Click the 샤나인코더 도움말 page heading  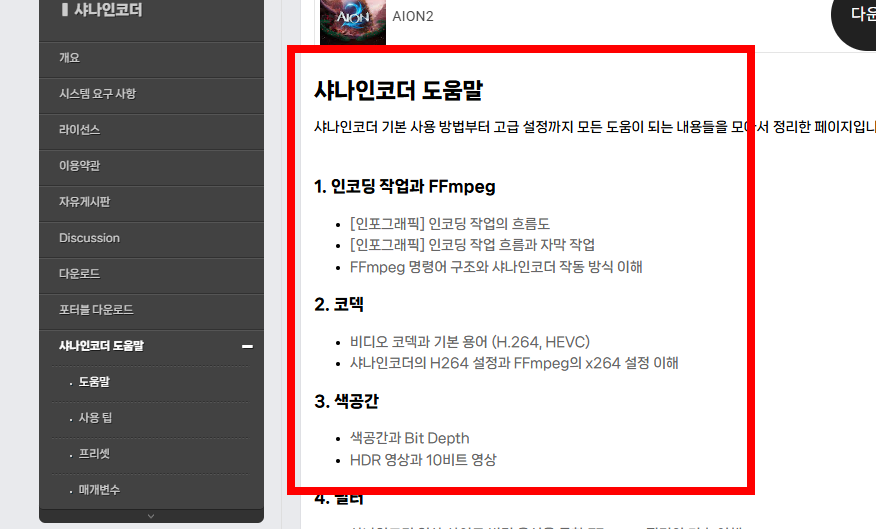tap(398, 90)
